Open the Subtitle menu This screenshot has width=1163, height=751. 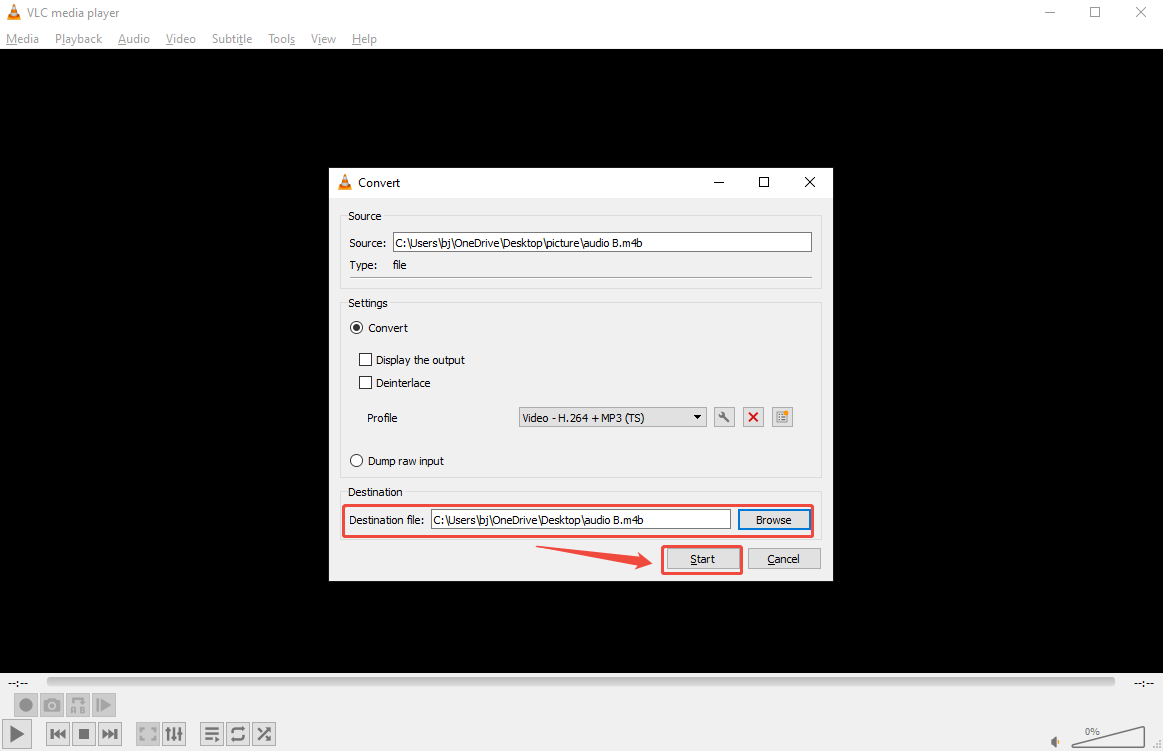[x=232, y=39]
